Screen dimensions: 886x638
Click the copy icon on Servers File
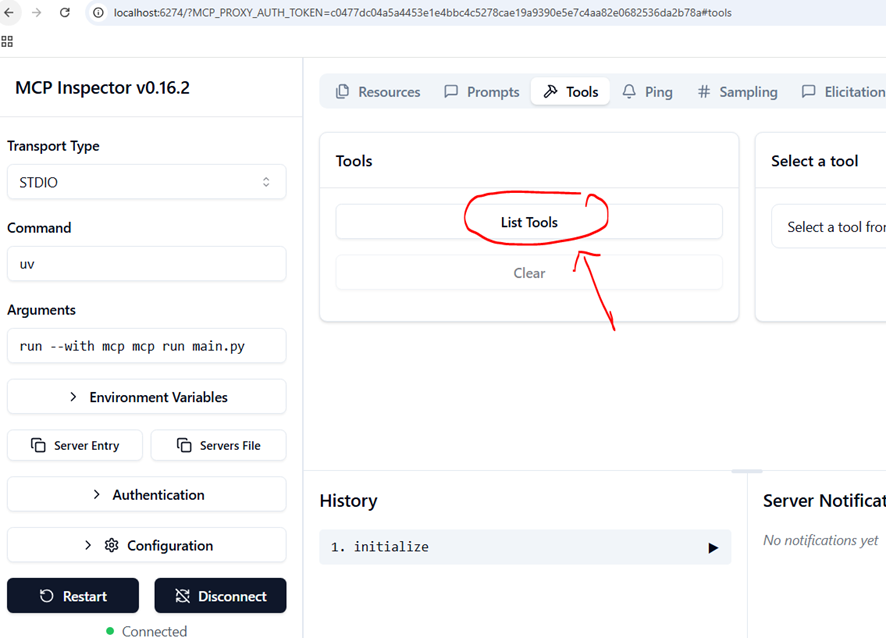(184, 445)
